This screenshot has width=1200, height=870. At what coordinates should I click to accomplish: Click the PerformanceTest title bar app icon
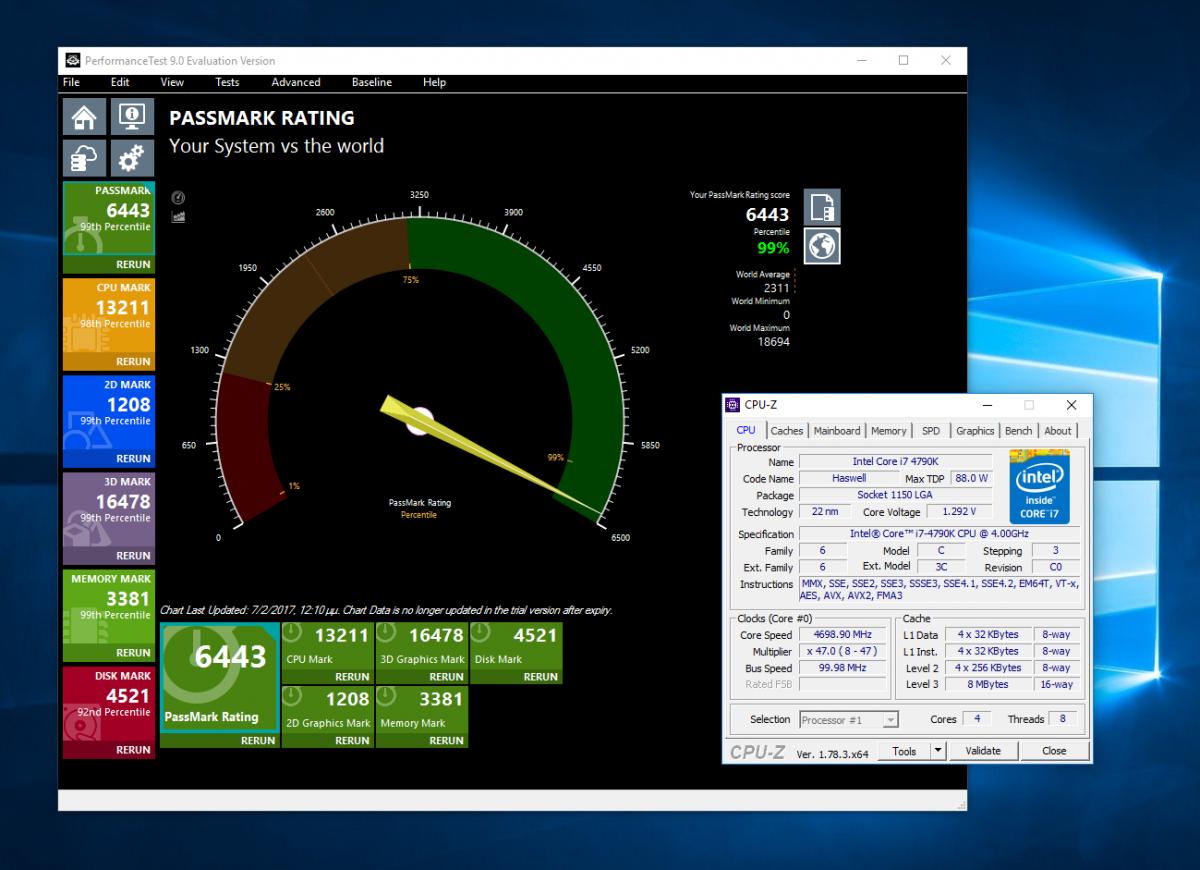pyautogui.click(x=72, y=60)
